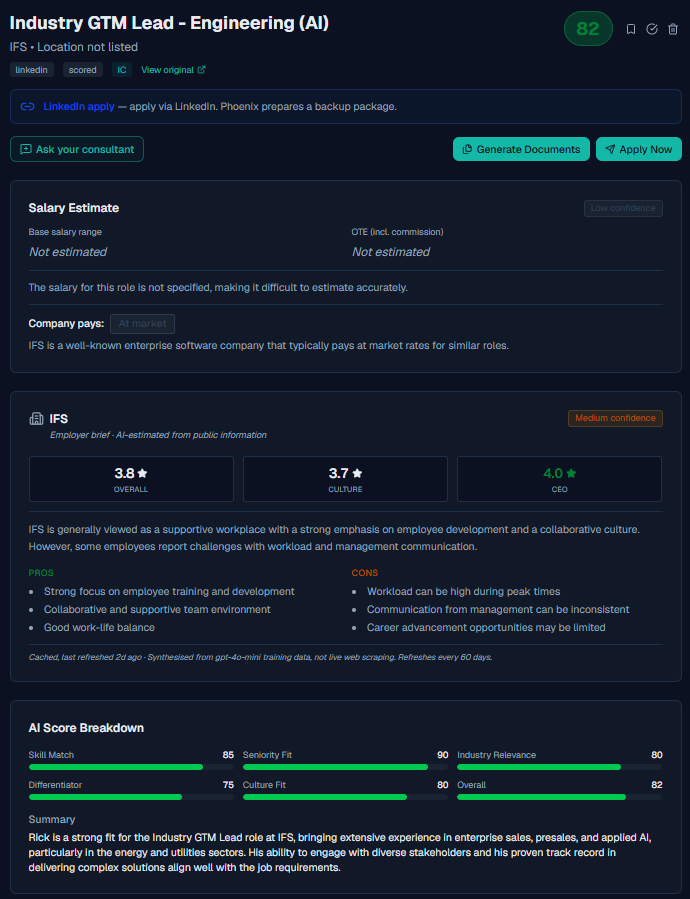Click 'Good work-life balance' pro item
This screenshot has height=899, width=690.
[99, 627]
